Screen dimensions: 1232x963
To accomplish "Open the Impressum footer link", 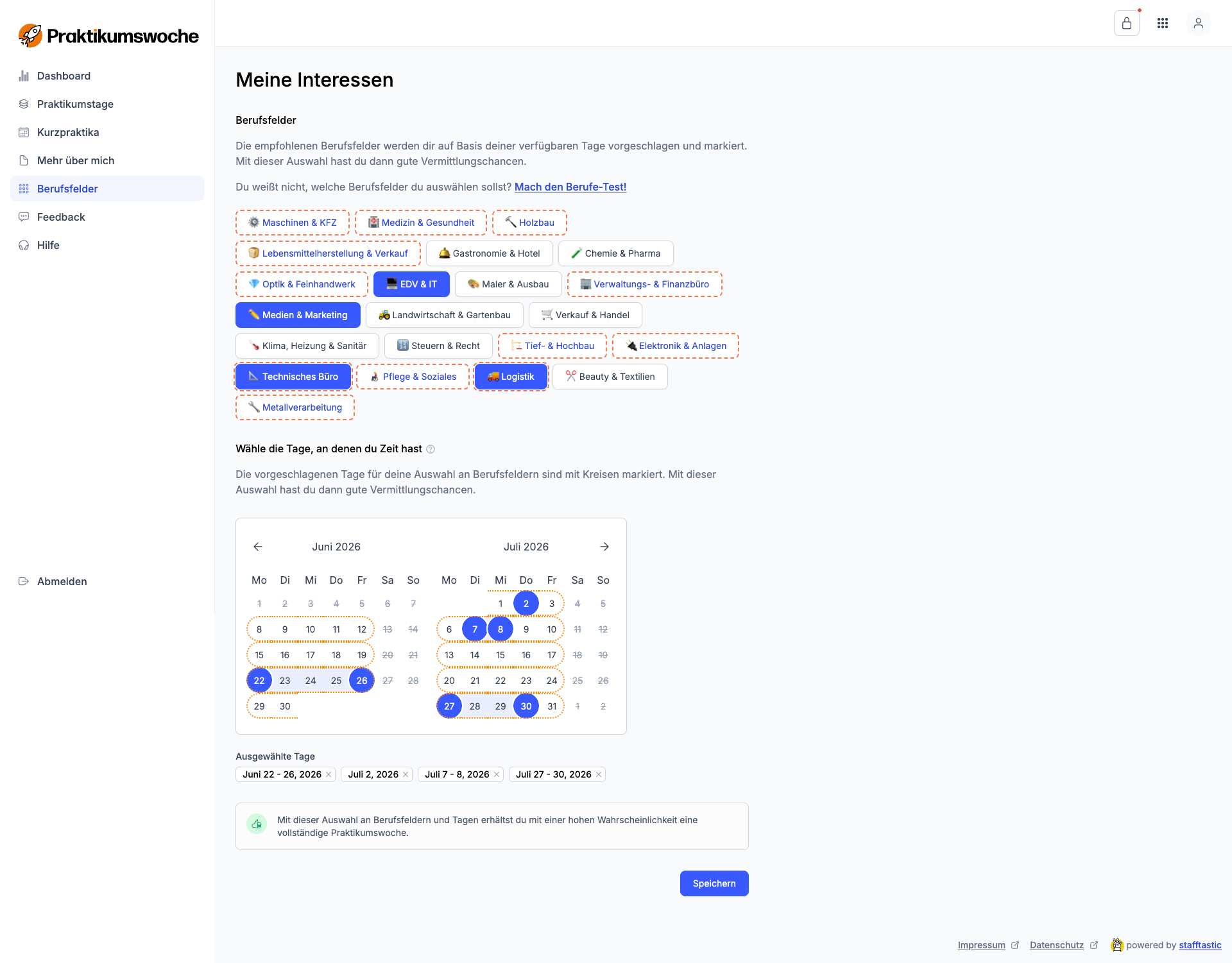I will point(981,945).
